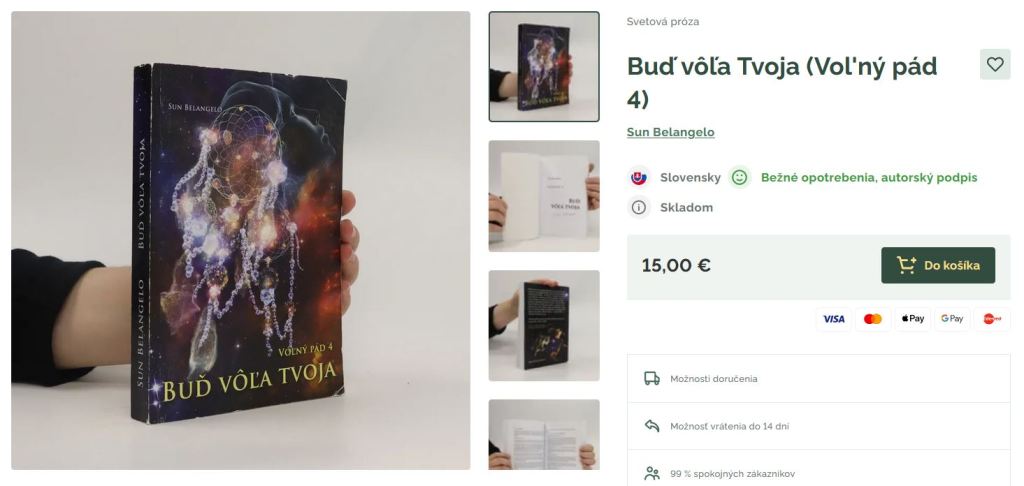The image size is (1024, 486).
Task: Select the back cover thumbnail
Action: click(544, 325)
